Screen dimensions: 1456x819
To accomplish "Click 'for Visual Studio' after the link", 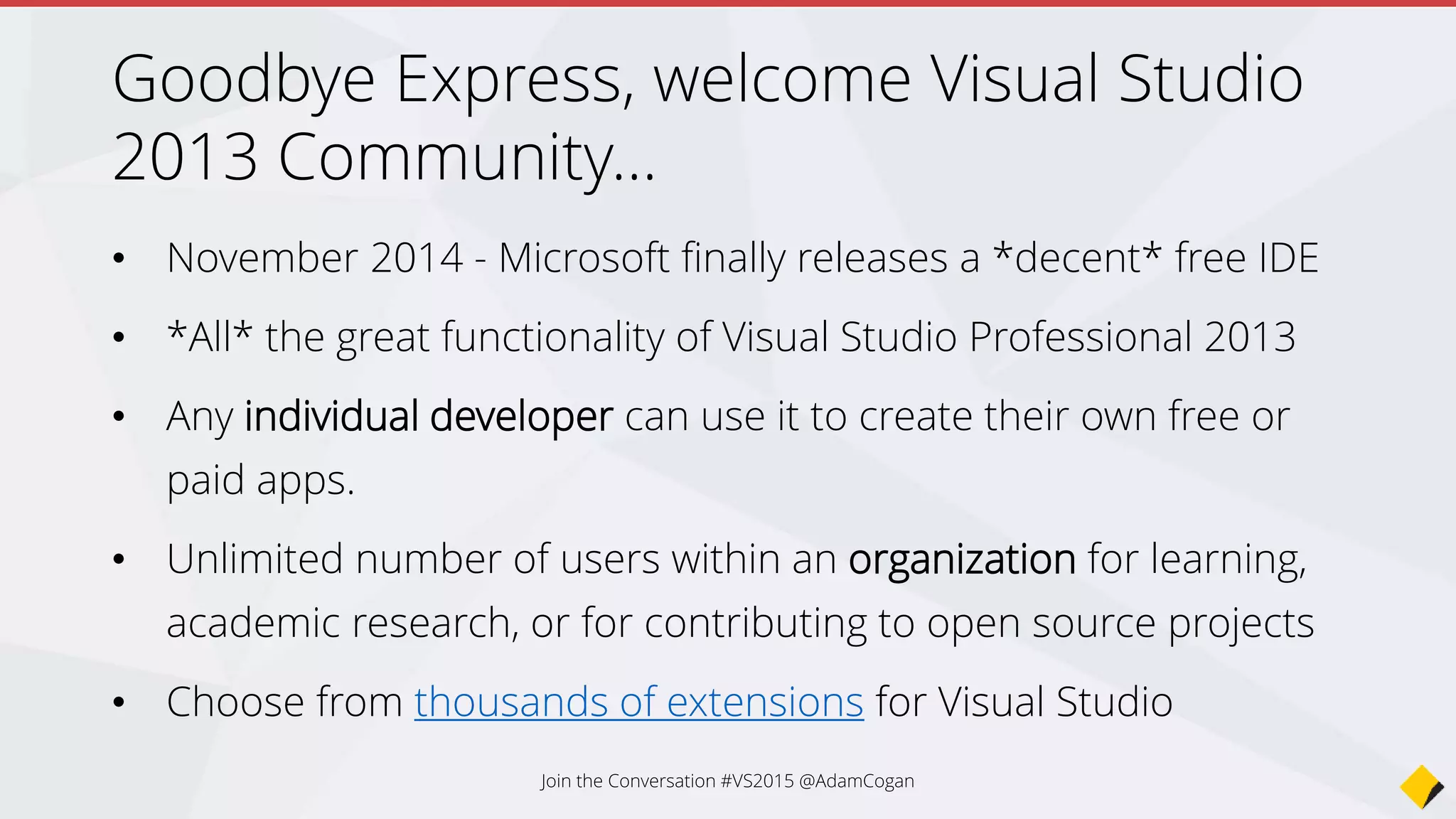I will (1024, 702).
